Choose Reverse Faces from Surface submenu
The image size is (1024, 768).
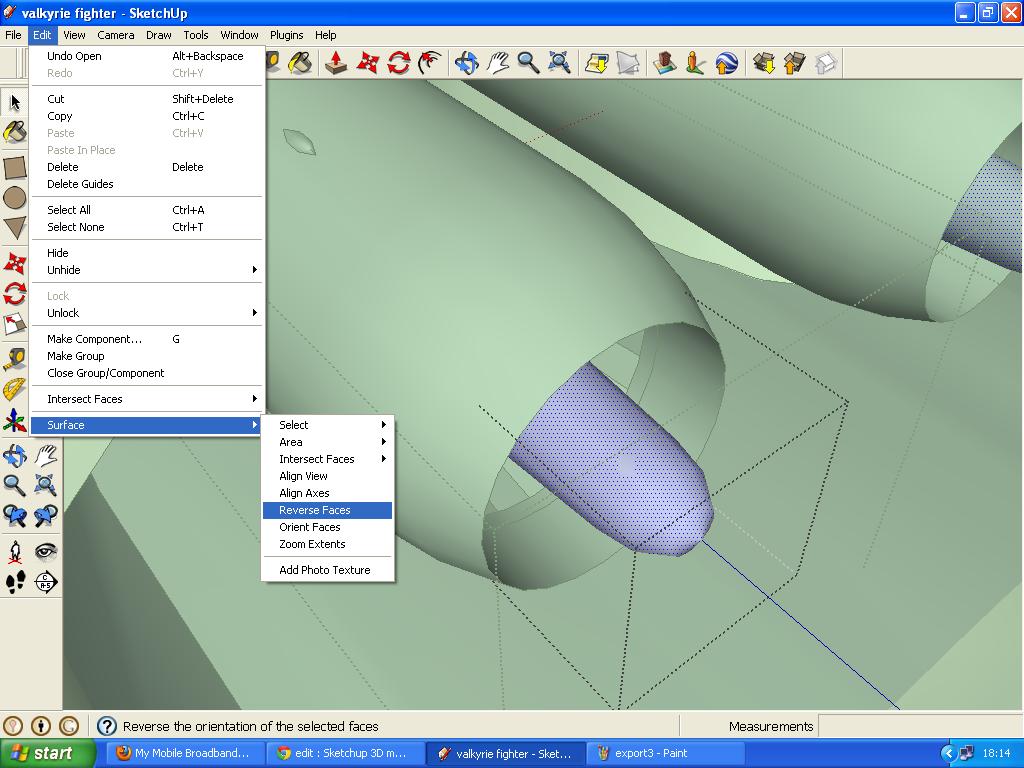point(327,510)
